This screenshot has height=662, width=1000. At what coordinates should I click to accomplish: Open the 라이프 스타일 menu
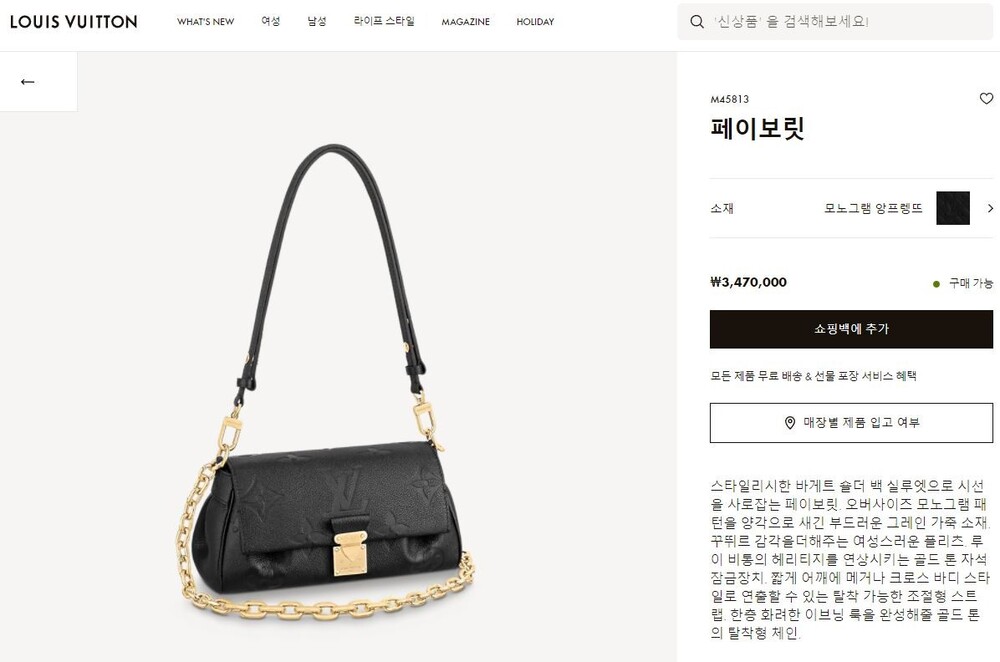384,21
